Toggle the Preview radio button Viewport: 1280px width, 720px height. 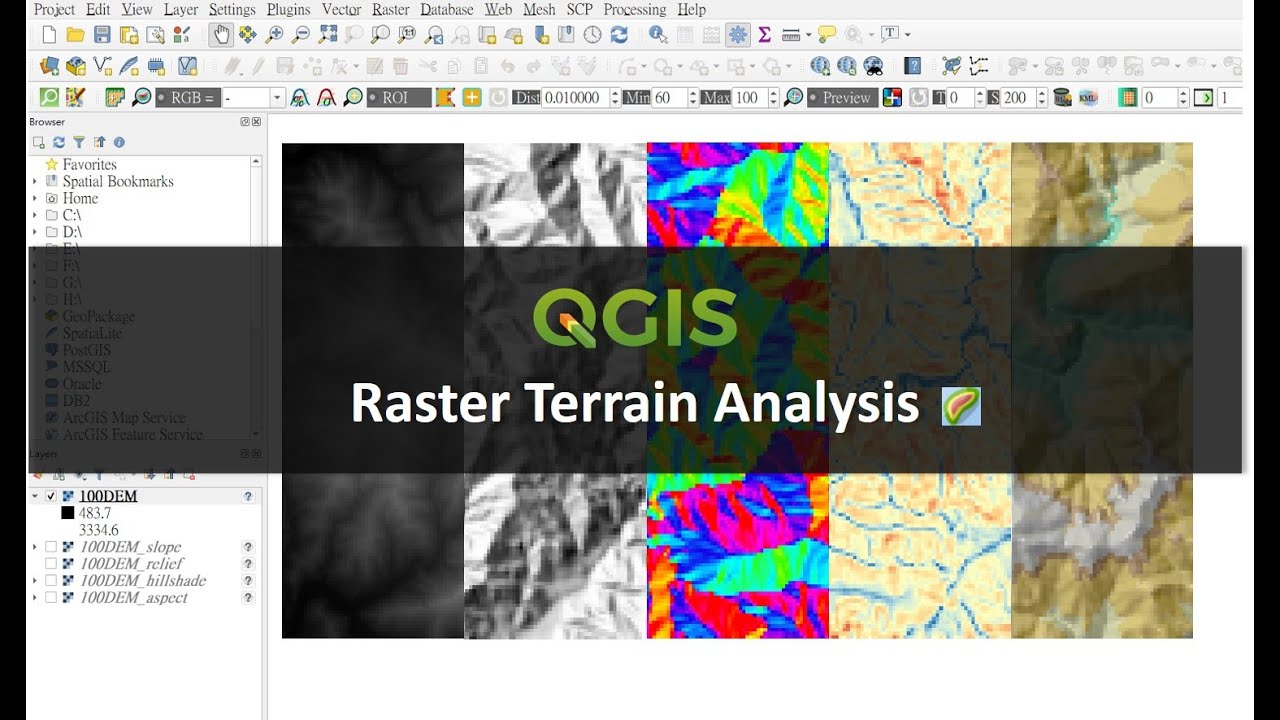pos(843,97)
